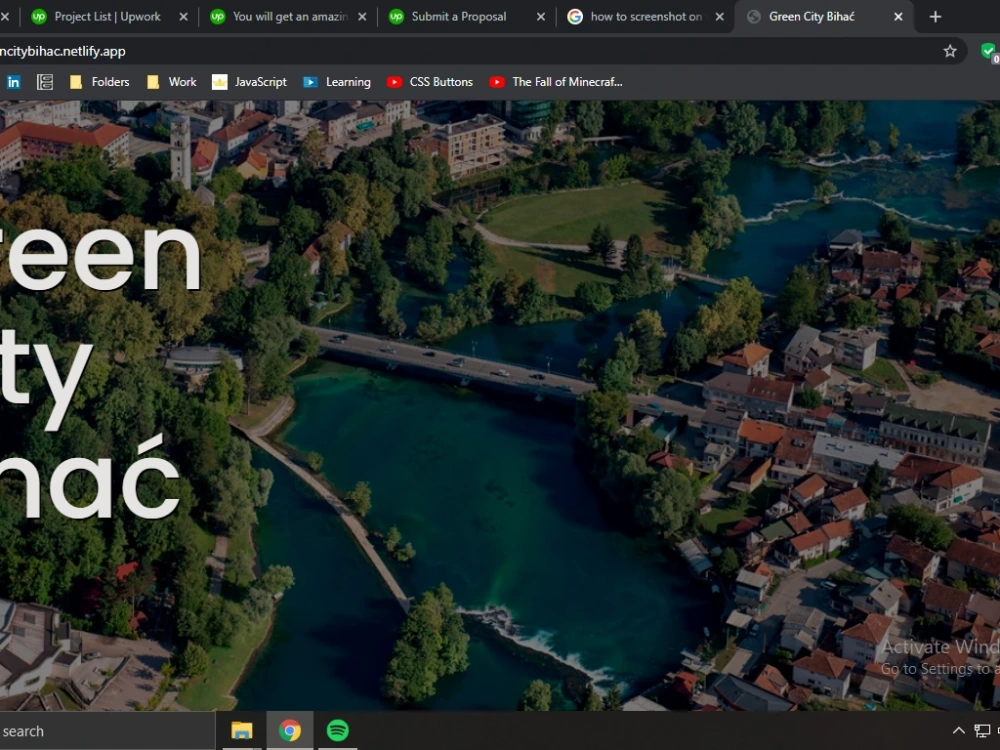The image size is (1000, 750).
Task: Open the 'how to screenshot on' Google tab
Action: tap(645, 17)
